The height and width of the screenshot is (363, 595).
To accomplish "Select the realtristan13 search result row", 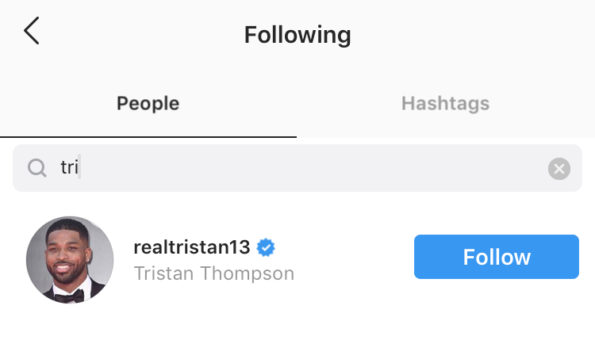I will 298,260.
